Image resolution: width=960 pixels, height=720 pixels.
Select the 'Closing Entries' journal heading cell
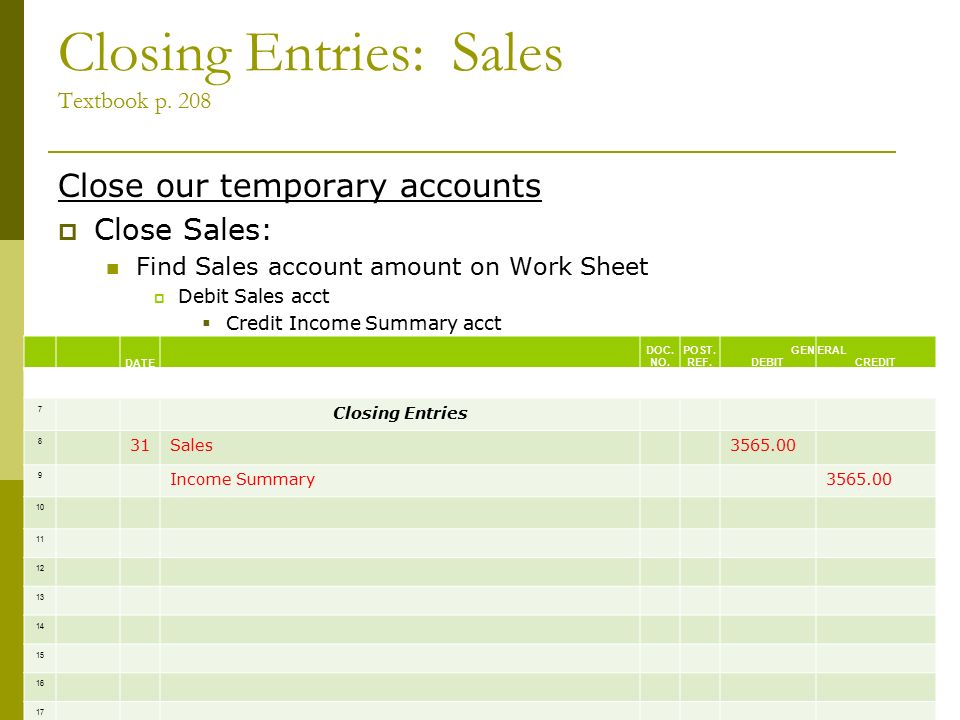[400, 414]
